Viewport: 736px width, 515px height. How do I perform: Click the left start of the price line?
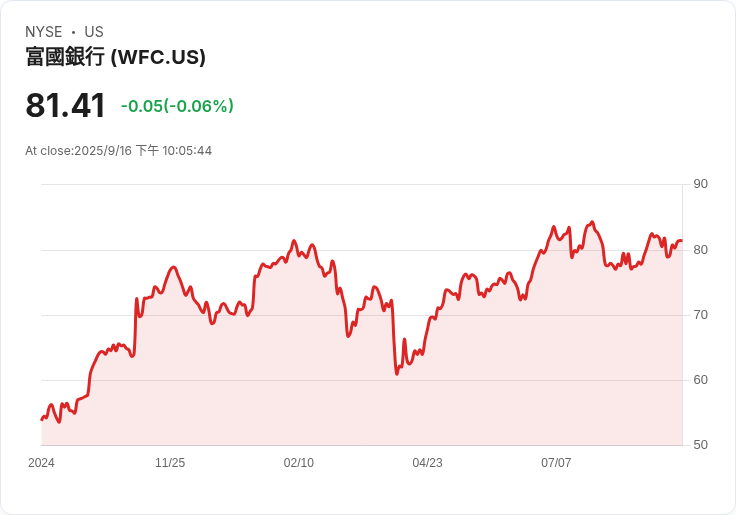tap(42, 419)
